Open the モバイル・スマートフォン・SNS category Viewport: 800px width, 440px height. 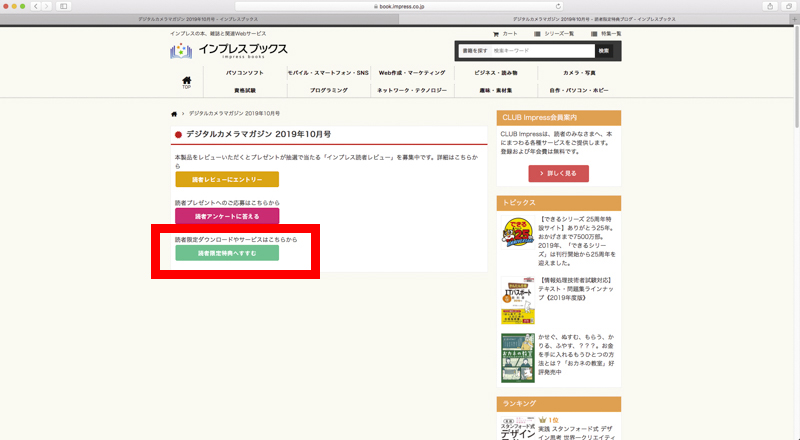[328, 73]
